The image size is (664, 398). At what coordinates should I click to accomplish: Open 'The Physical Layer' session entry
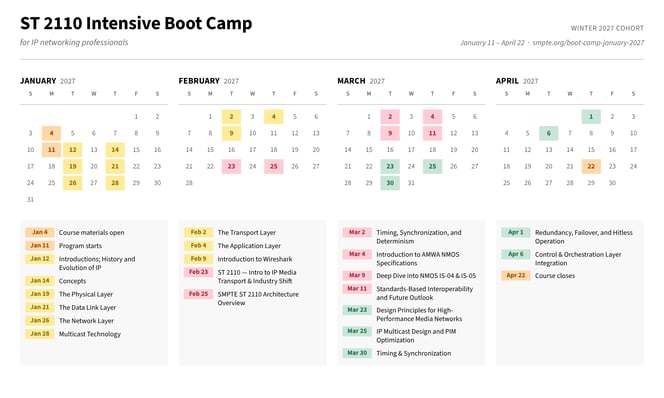click(x=86, y=294)
